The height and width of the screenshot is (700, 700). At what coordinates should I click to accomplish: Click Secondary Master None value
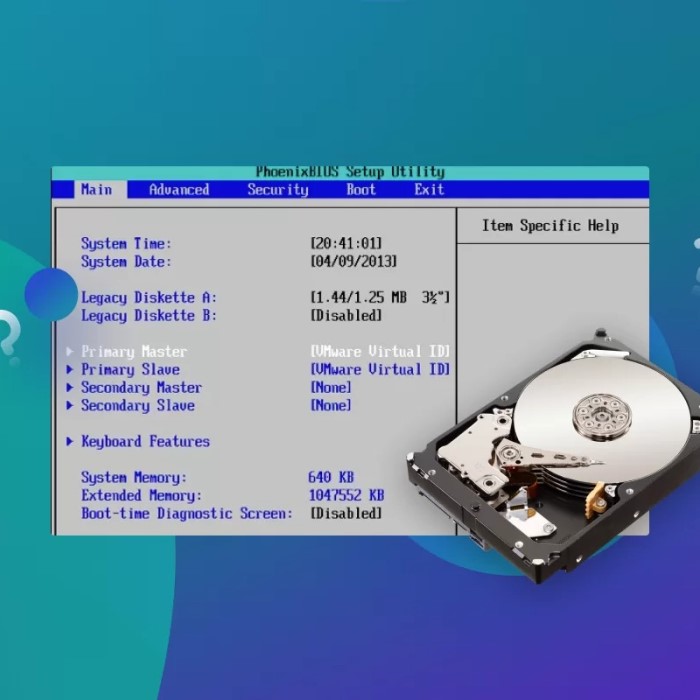coord(331,388)
